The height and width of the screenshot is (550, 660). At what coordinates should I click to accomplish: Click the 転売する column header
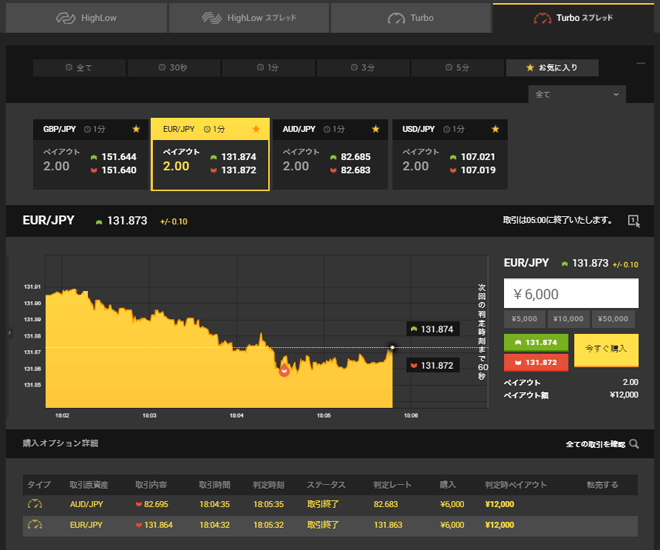point(603,485)
